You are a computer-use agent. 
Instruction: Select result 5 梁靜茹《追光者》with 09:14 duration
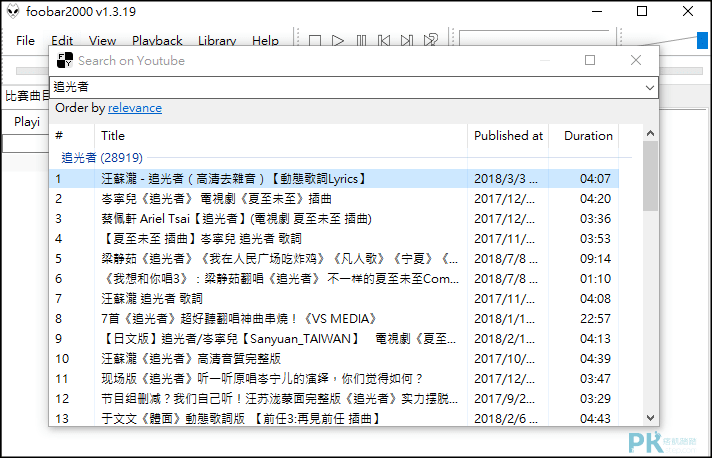334,259
